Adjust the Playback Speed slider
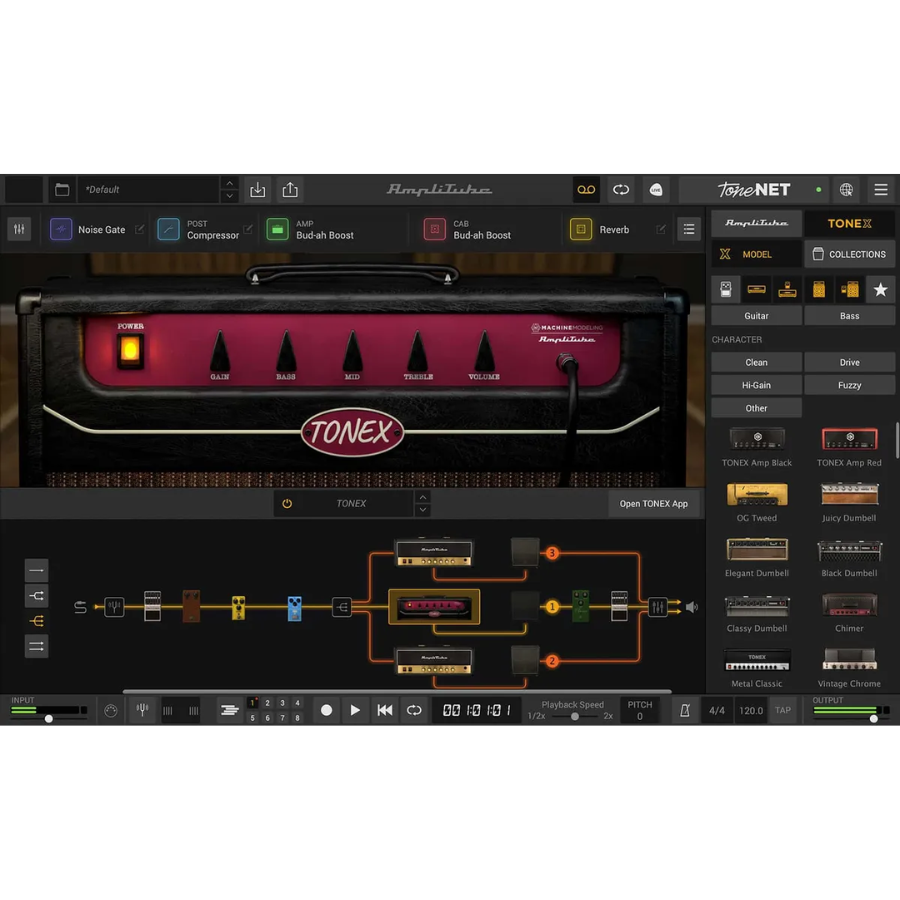The width and height of the screenshot is (900, 900). pos(574,716)
